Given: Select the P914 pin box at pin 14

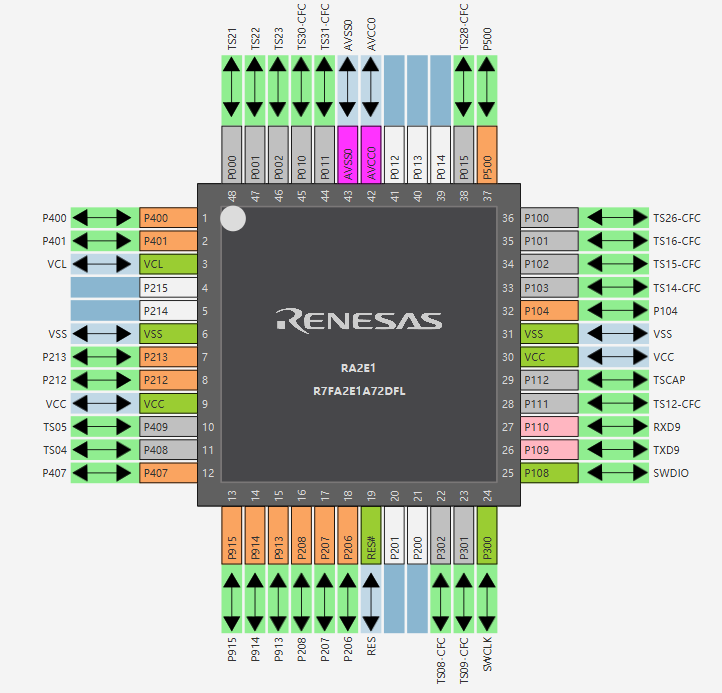Looking at the screenshot, I should point(255,536).
